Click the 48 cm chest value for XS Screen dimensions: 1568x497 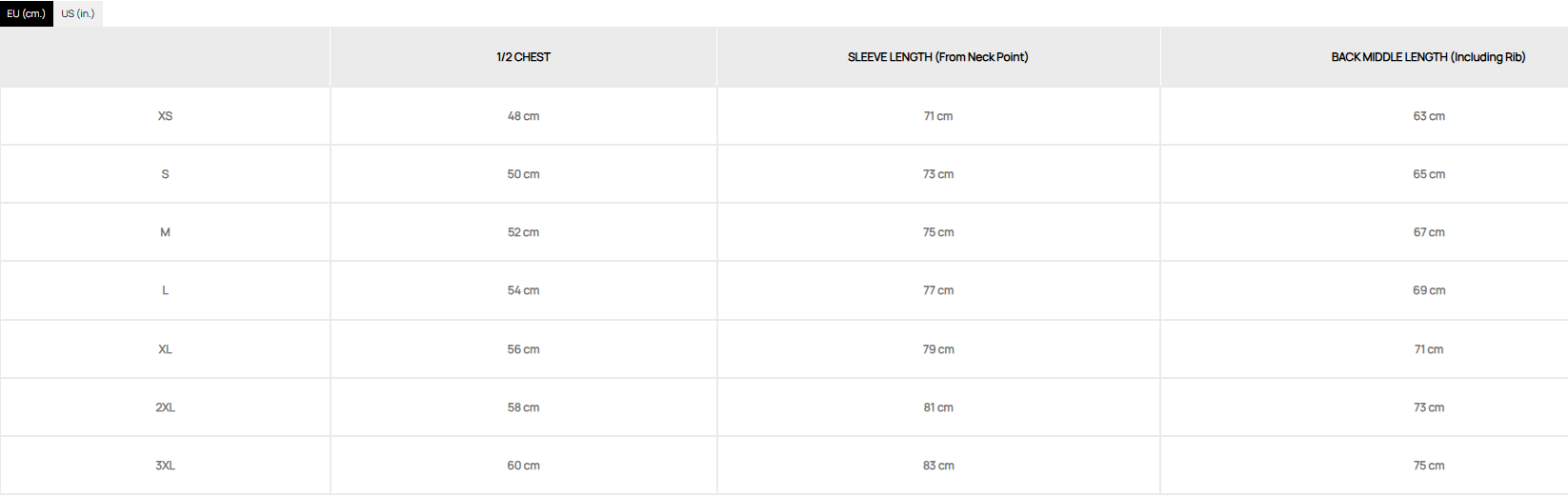[x=523, y=116]
